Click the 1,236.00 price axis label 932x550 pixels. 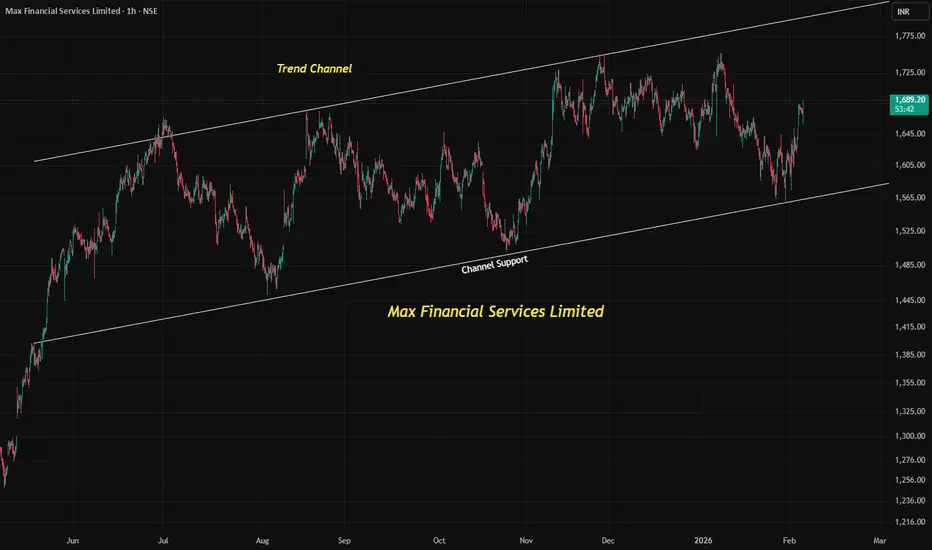coord(910,501)
